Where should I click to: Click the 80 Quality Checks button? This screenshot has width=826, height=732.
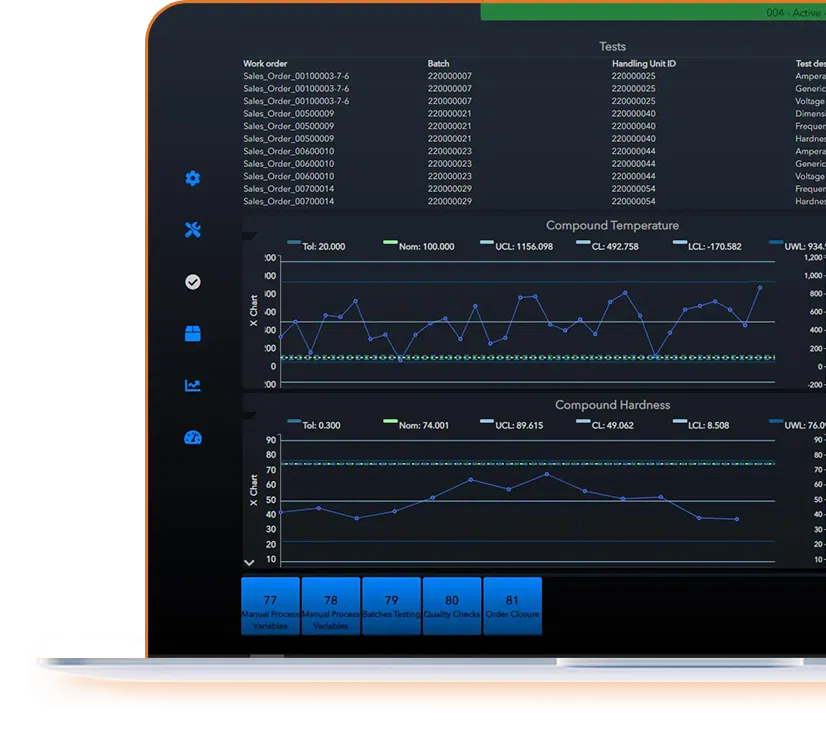click(x=451, y=604)
